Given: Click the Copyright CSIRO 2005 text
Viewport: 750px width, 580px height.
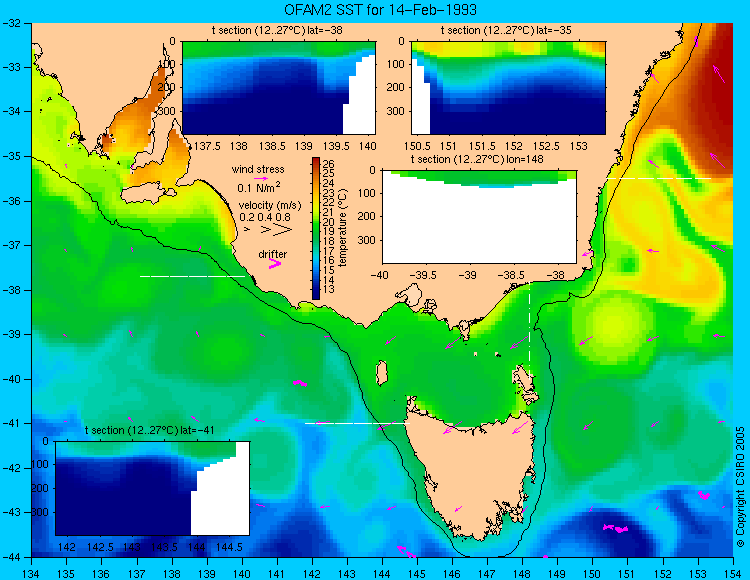Looking at the screenshot, I should coord(740,487).
